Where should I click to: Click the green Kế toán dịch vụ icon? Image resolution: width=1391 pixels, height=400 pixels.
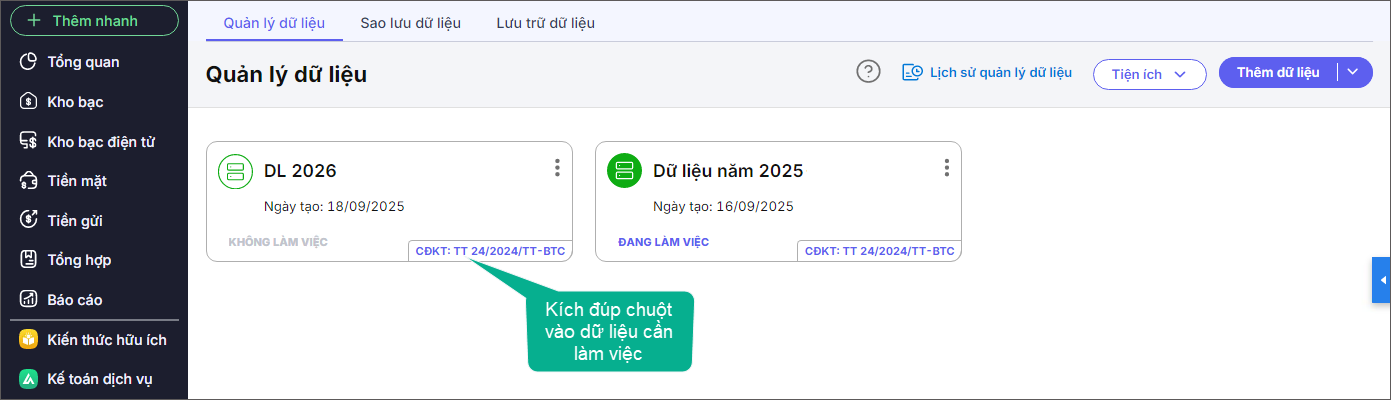[x=29, y=380]
